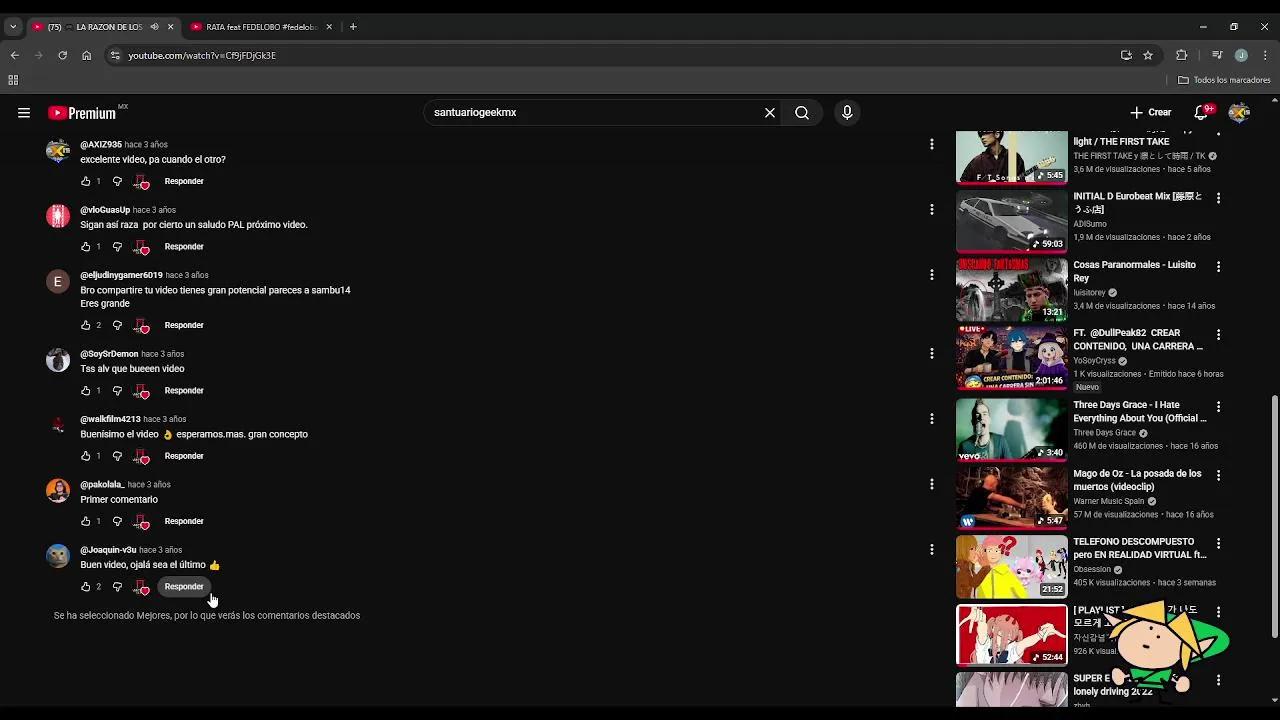Open your profile avatar menu

[1239, 112]
